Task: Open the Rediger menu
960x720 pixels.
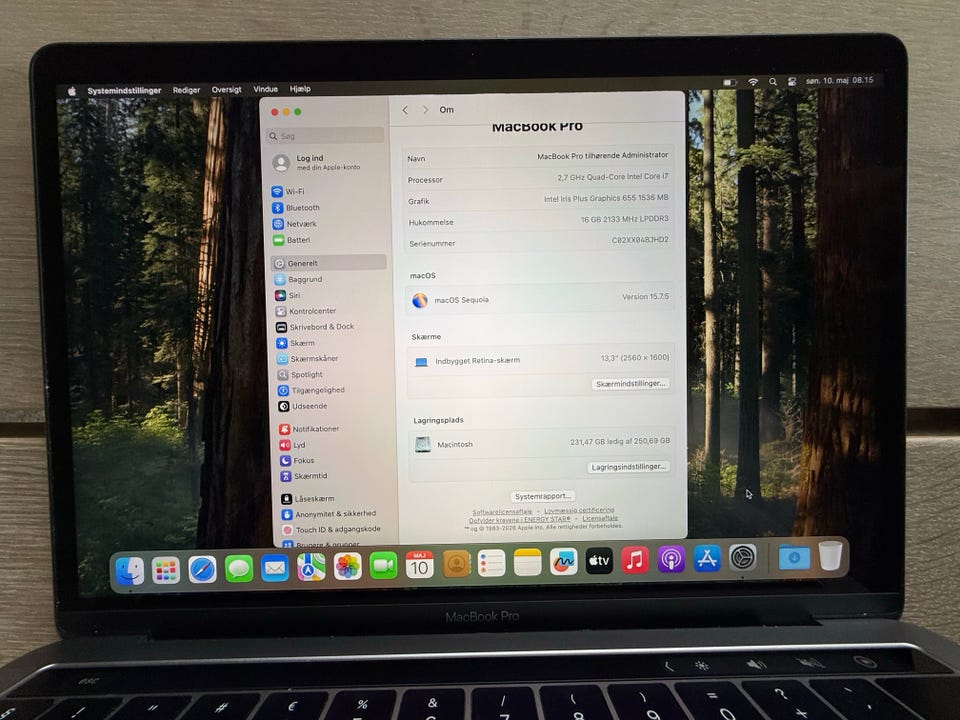Action: 186,90
